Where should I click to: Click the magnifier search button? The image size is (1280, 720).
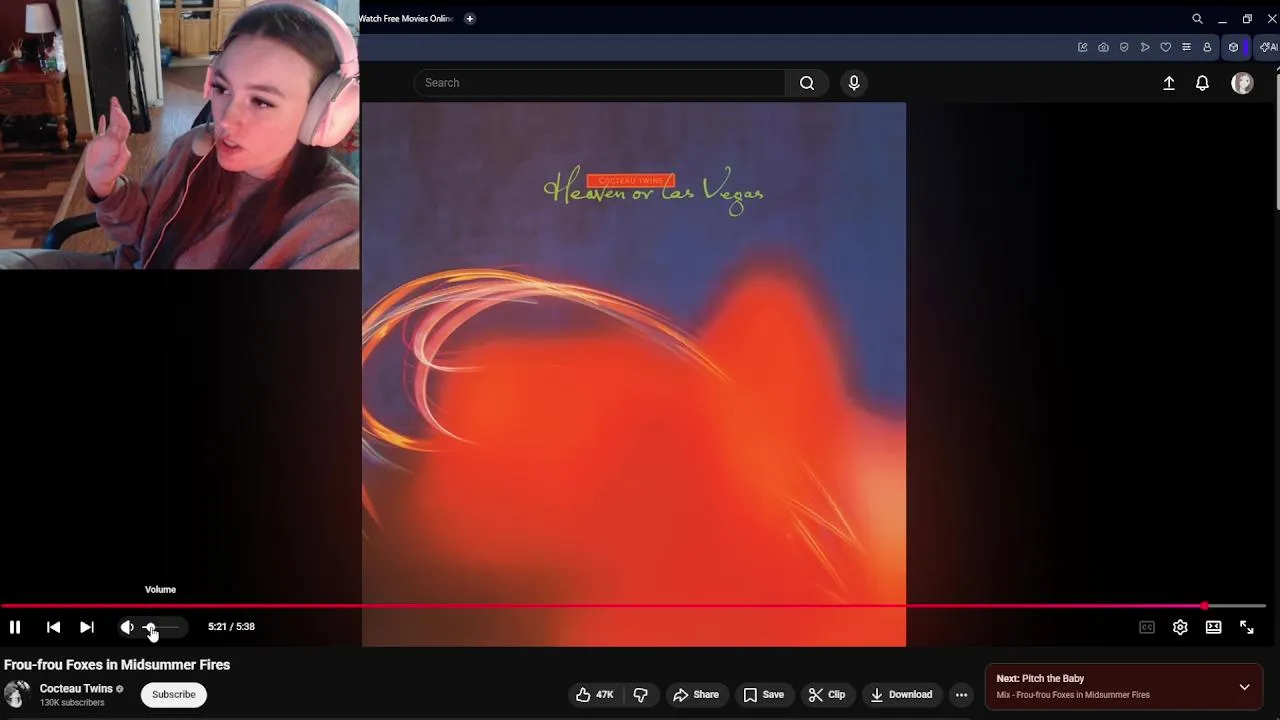(807, 83)
